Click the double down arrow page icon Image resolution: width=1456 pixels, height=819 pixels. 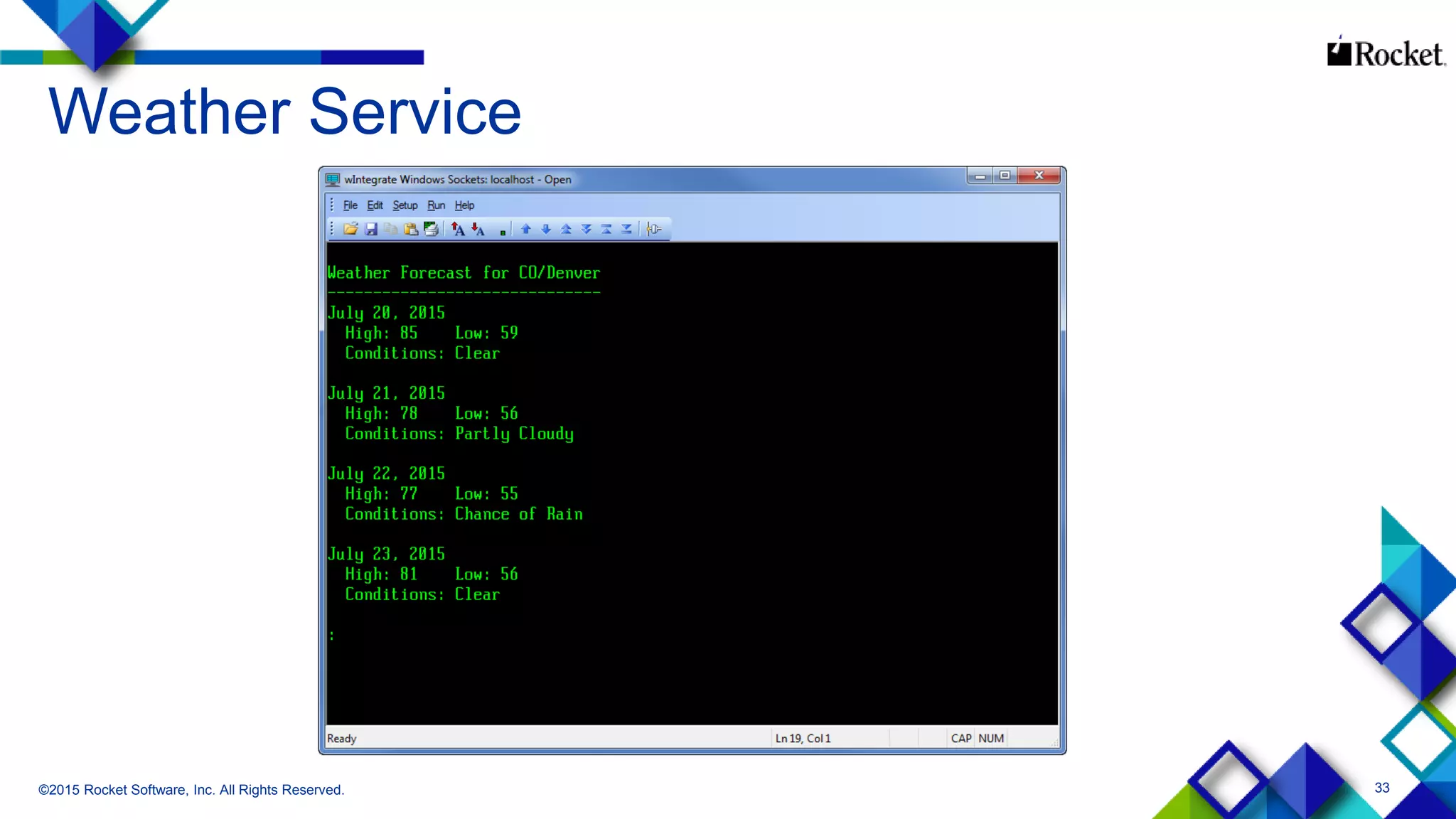pyautogui.click(x=587, y=229)
